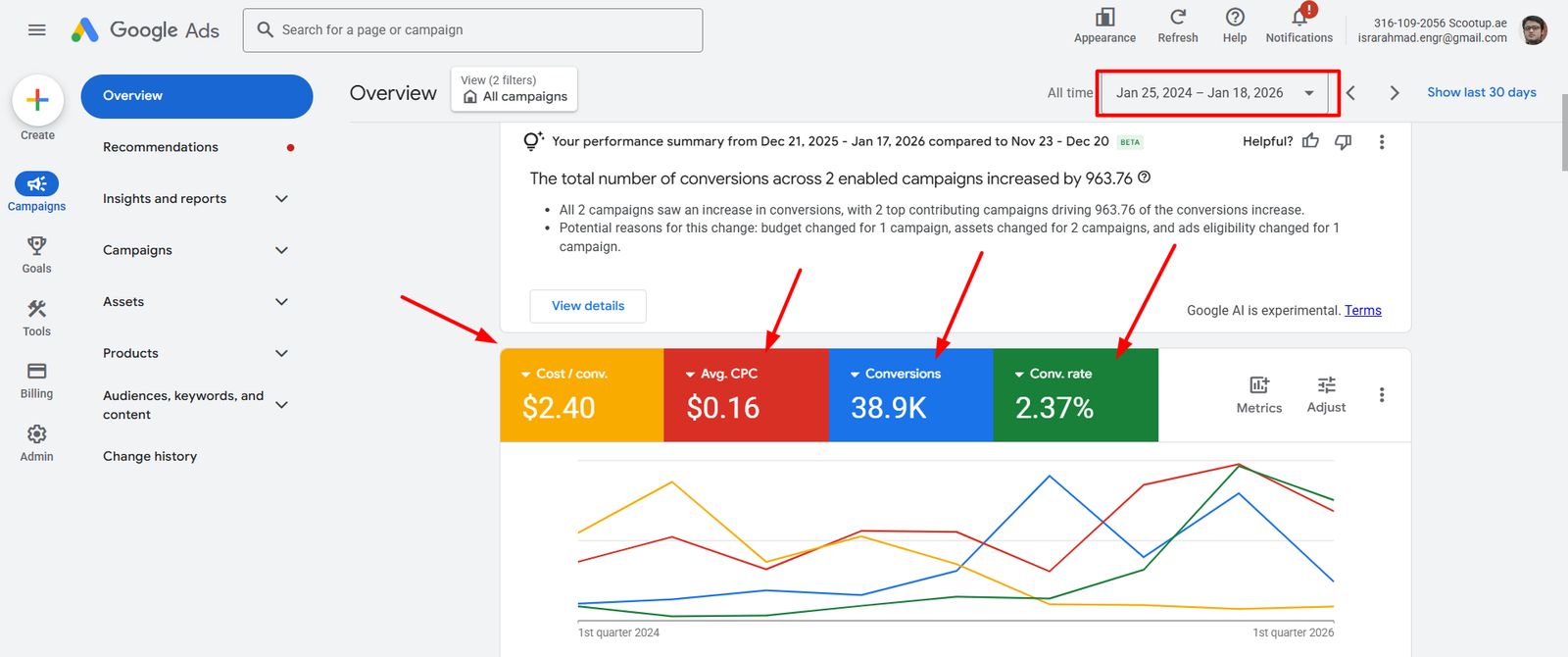This screenshot has width=1568, height=657.
Task: Expand Insights and reports section
Action: click(x=281, y=199)
